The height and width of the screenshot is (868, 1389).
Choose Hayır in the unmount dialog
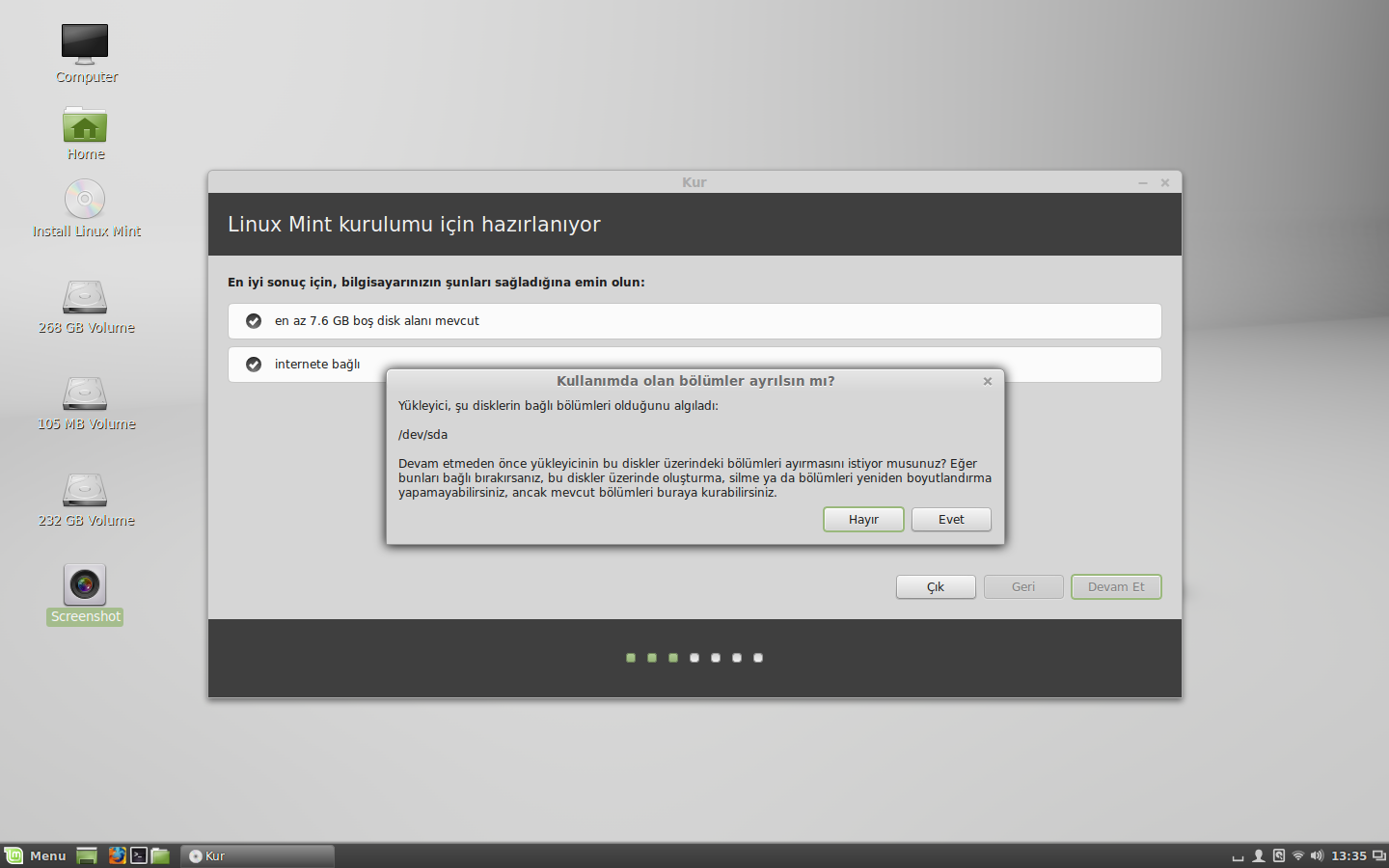[x=863, y=520]
